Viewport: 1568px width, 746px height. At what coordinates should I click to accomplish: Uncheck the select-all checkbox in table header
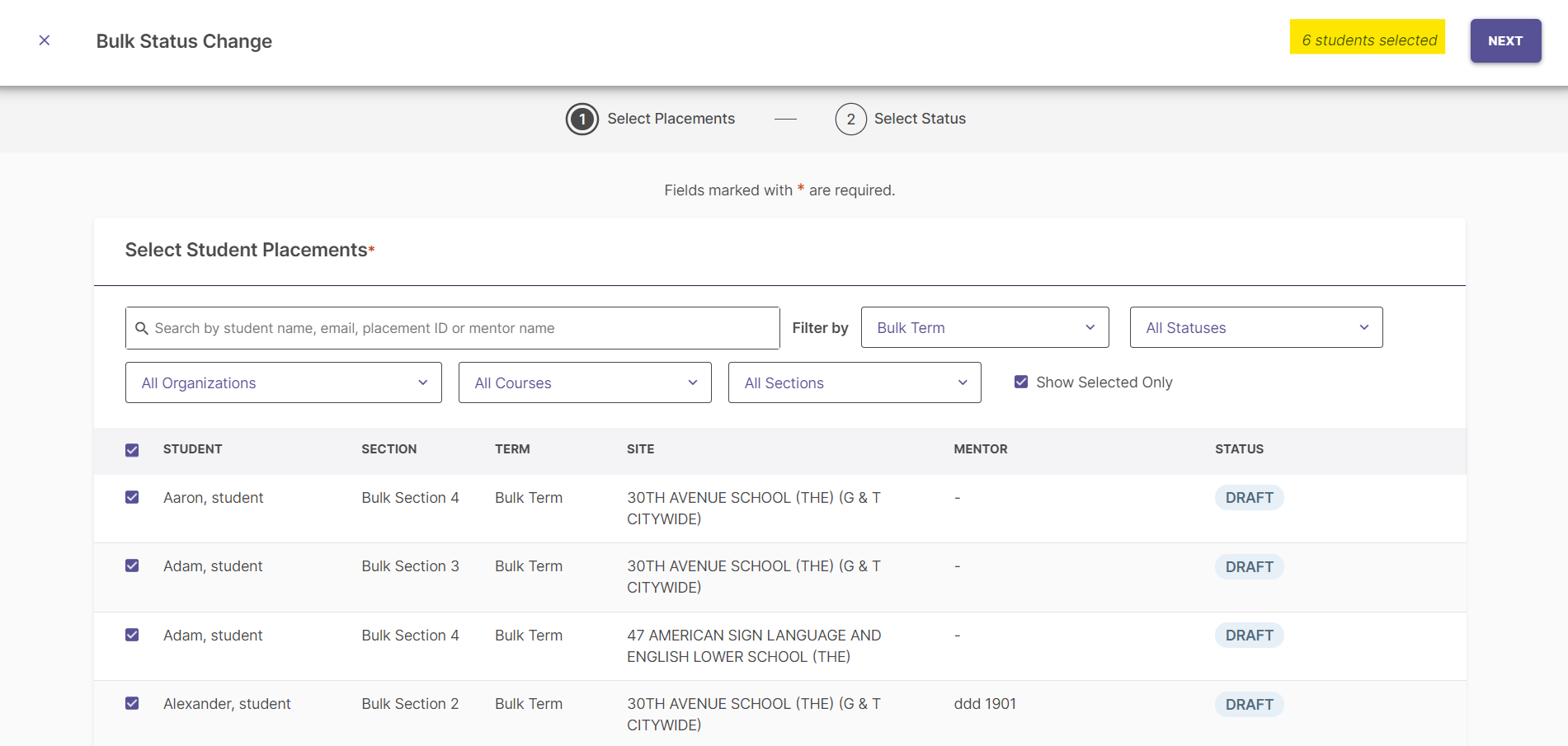pos(132,449)
